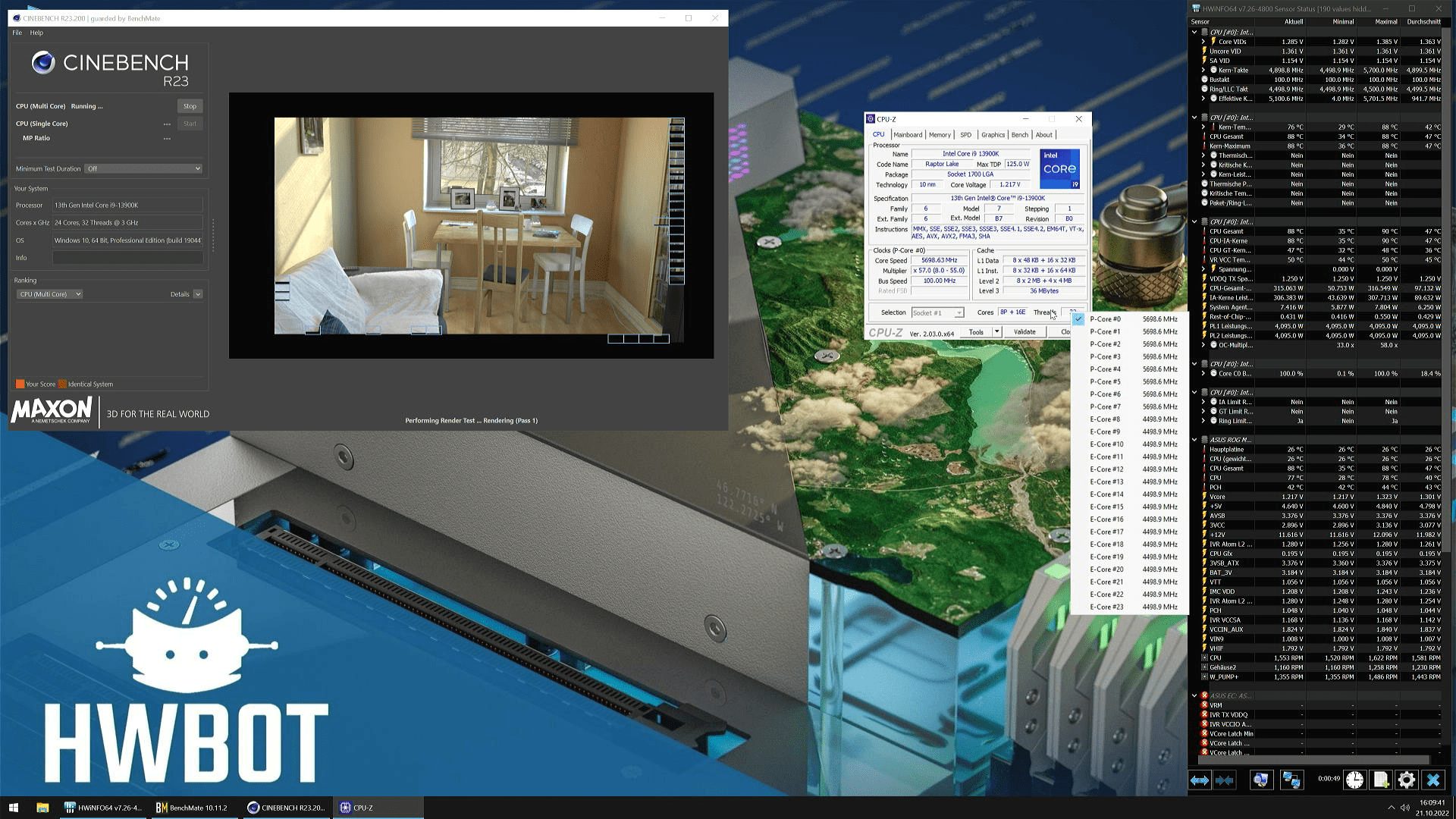Open the Minimum Test Duration dropdown

click(x=143, y=168)
